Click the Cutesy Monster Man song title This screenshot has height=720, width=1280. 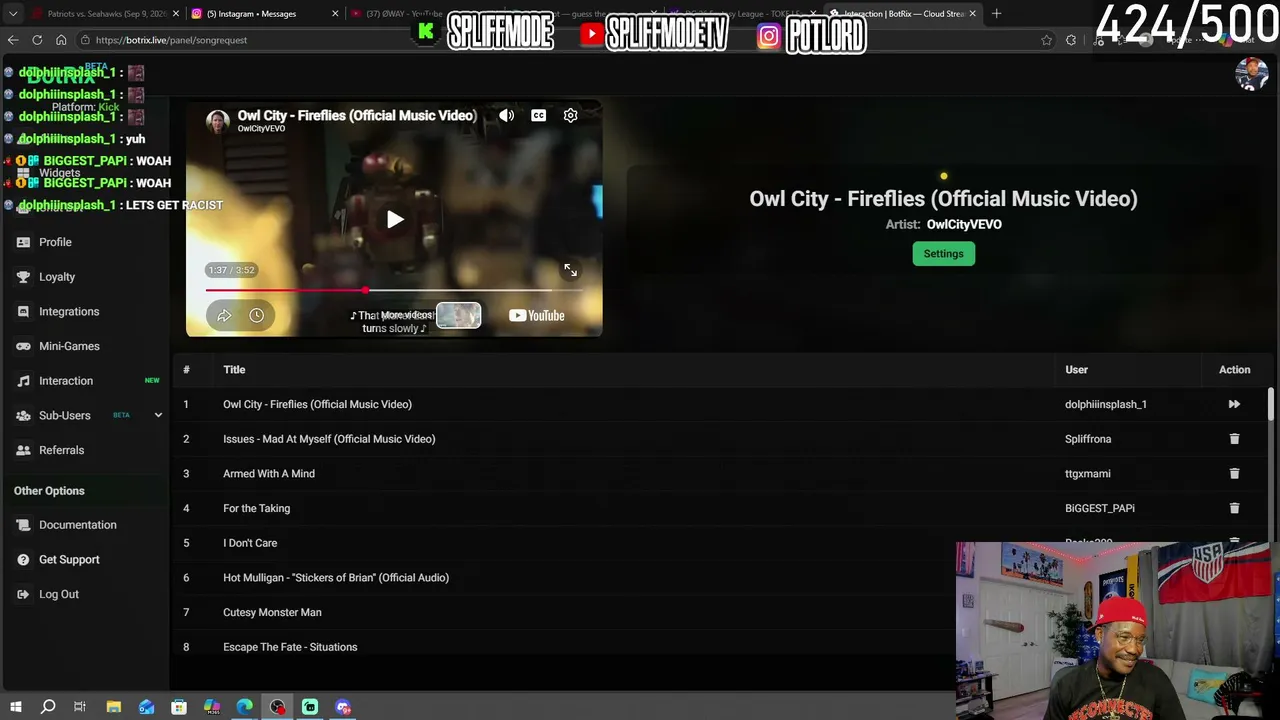click(x=272, y=612)
